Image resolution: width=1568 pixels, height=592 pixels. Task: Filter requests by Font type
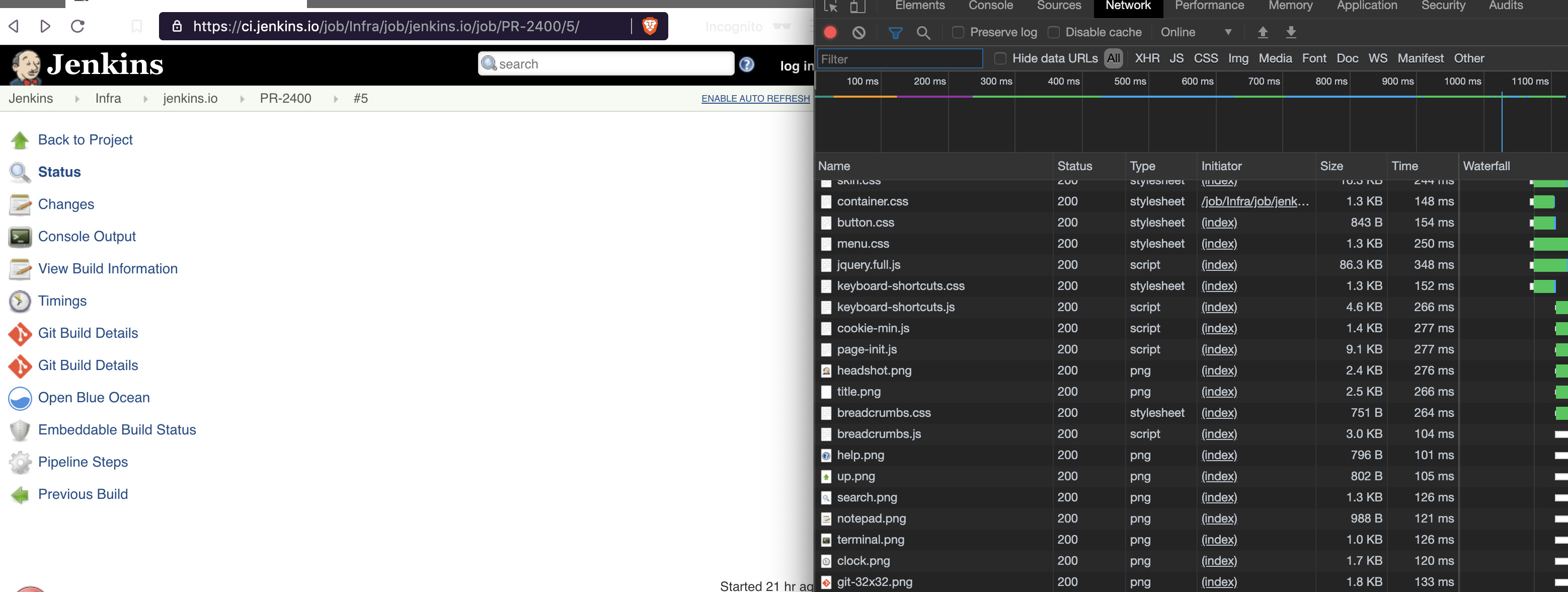[x=1314, y=58]
